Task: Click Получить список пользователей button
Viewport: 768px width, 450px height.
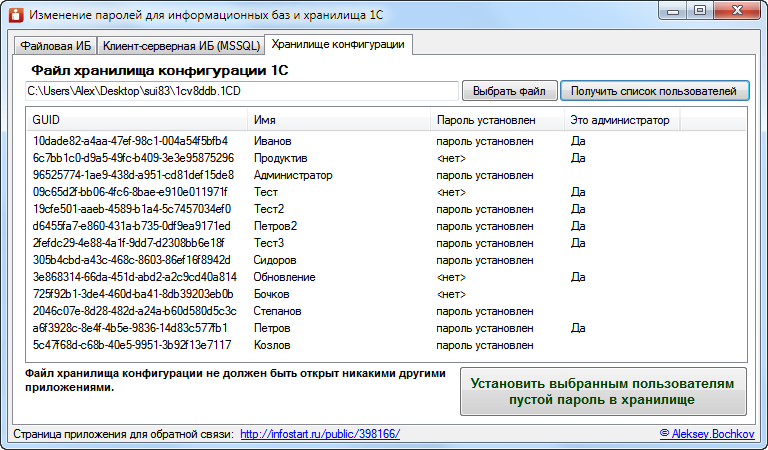Action: (654, 91)
